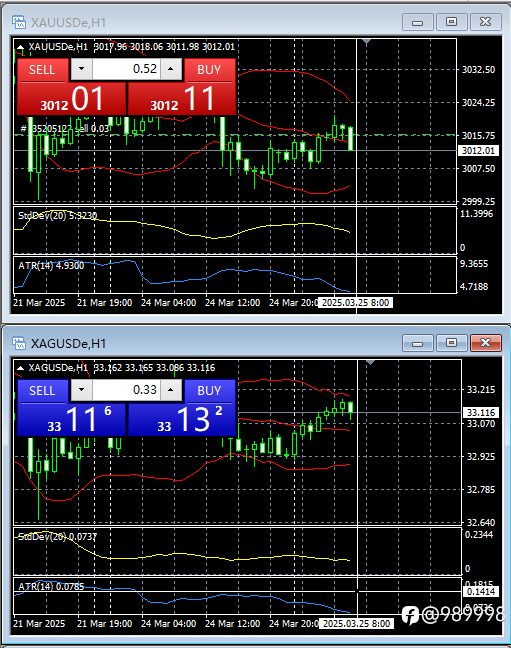This screenshot has height=648, width=511.
Task: Click 21 Mar 19:00 on XAGUSDe time axis
Action: 105,623
